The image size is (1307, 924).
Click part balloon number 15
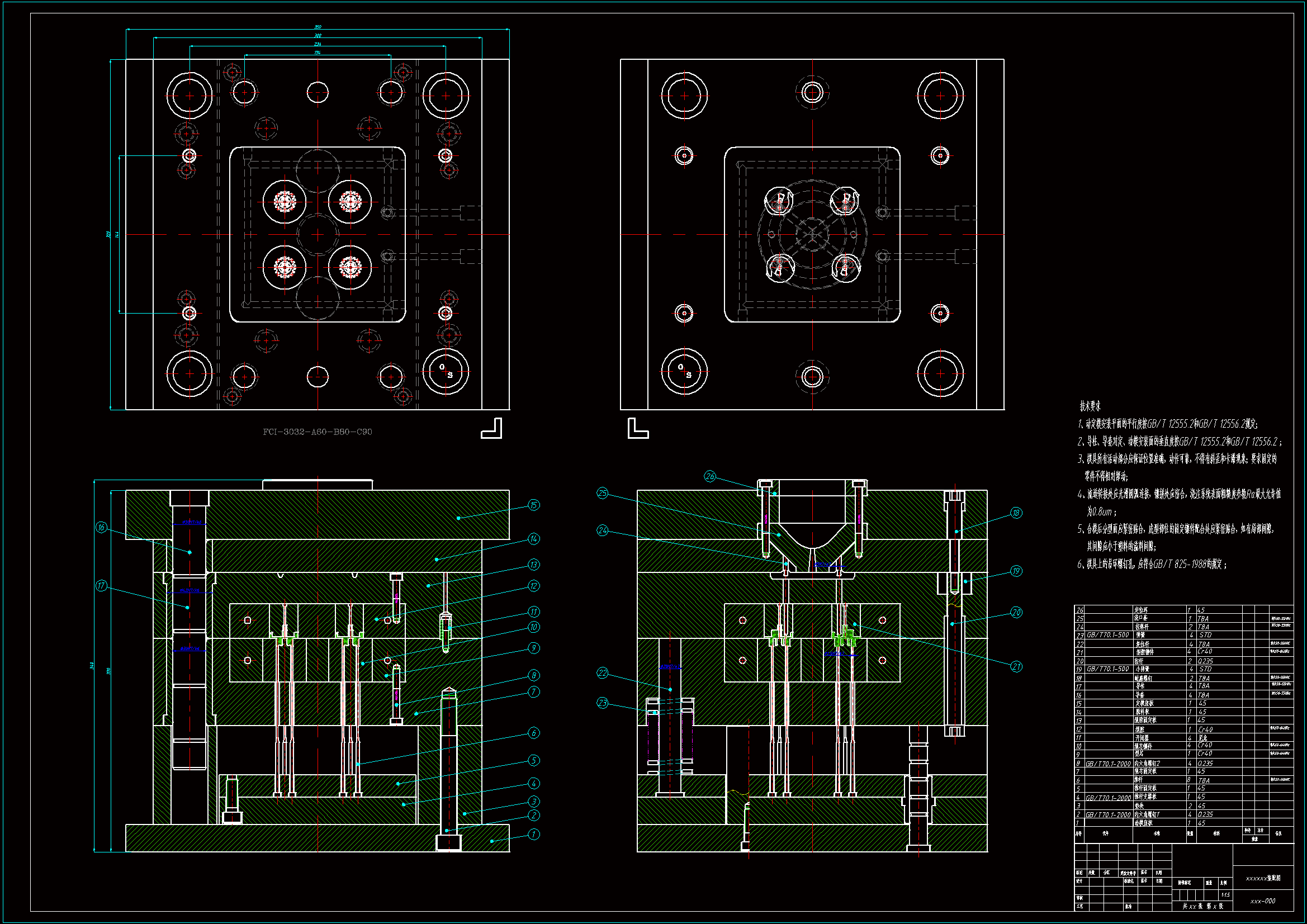click(x=533, y=505)
